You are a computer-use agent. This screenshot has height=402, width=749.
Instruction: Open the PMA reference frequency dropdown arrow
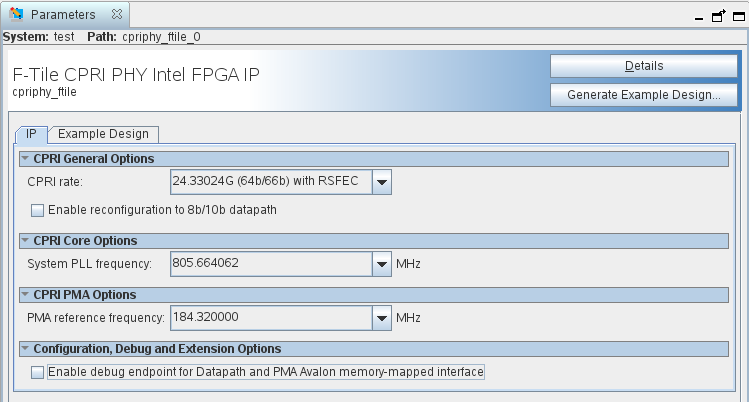(x=381, y=318)
